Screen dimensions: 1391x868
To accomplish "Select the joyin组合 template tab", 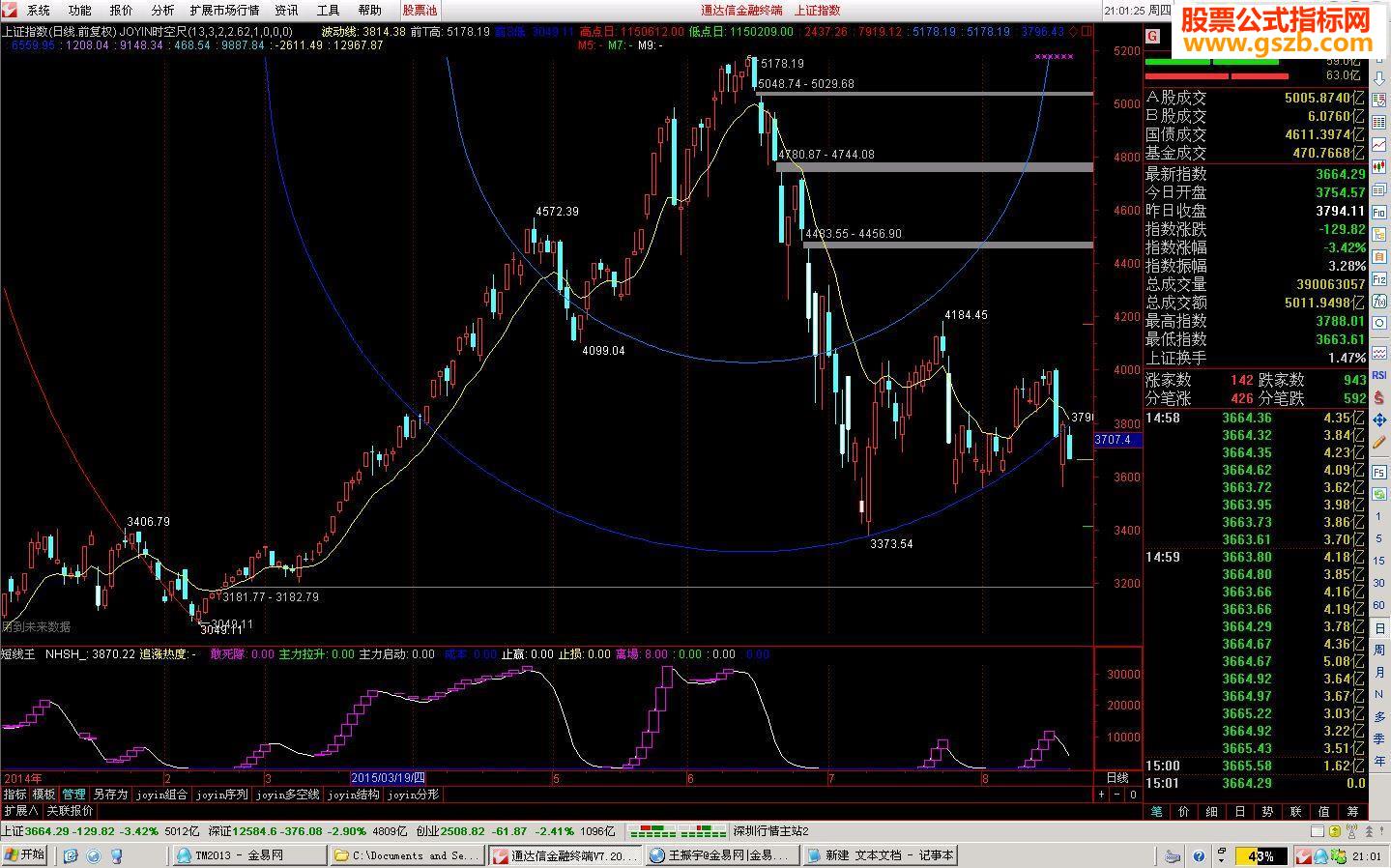I will (161, 795).
